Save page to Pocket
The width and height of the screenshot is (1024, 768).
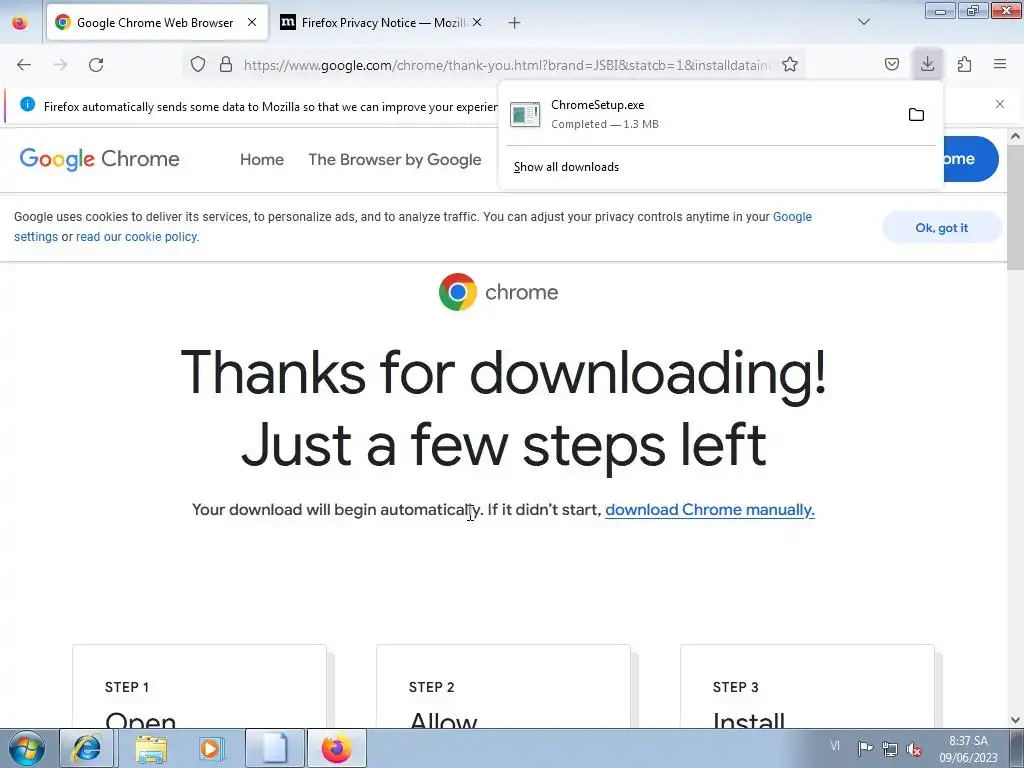point(891,64)
